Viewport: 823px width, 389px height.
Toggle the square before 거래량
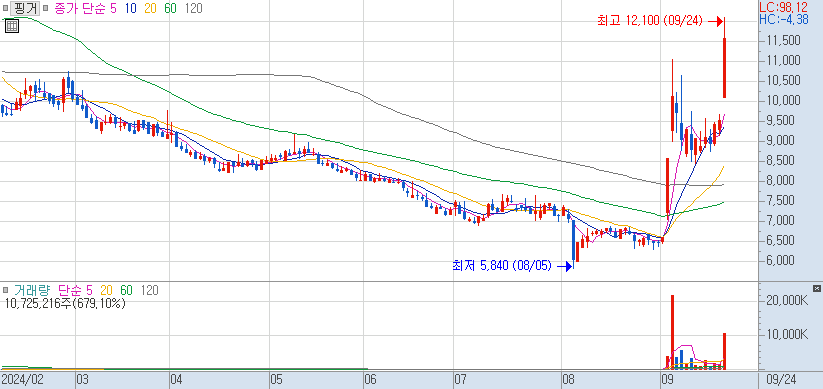click(x=5, y=290)
